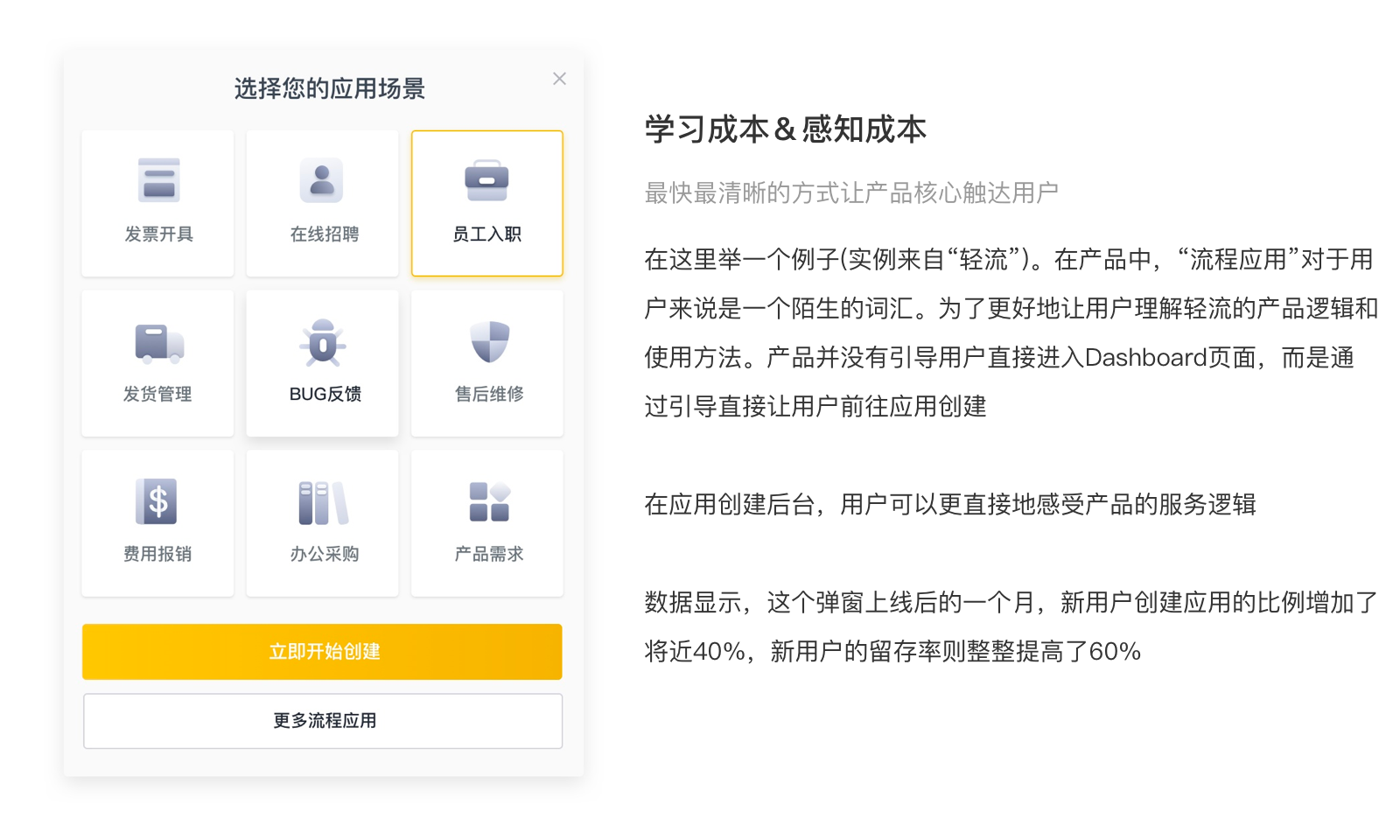Click the heading 学习成本＆感知成本

785,129
